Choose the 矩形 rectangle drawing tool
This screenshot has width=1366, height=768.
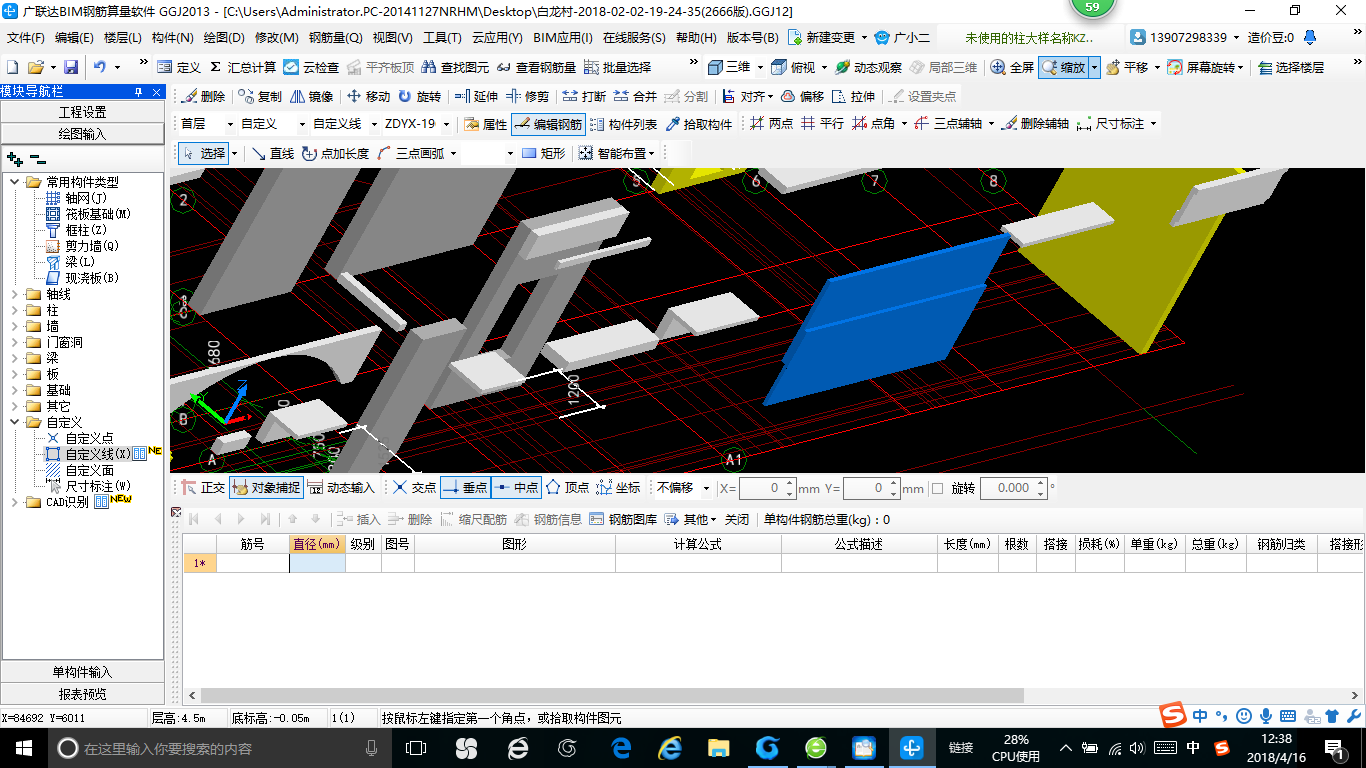tap(544, 153)
